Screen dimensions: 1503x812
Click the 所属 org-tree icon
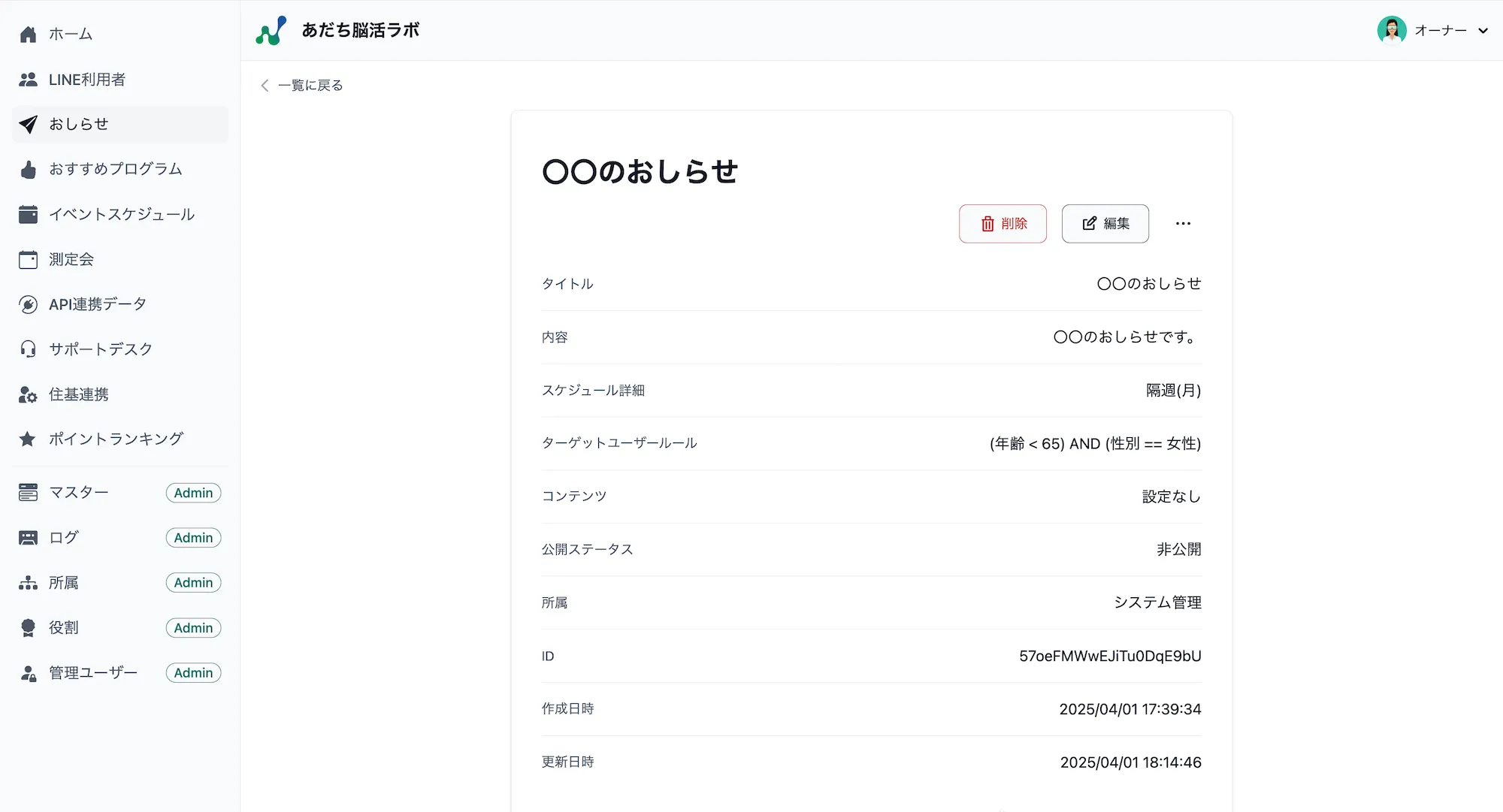pyautogui.click(x=28, y=583)
